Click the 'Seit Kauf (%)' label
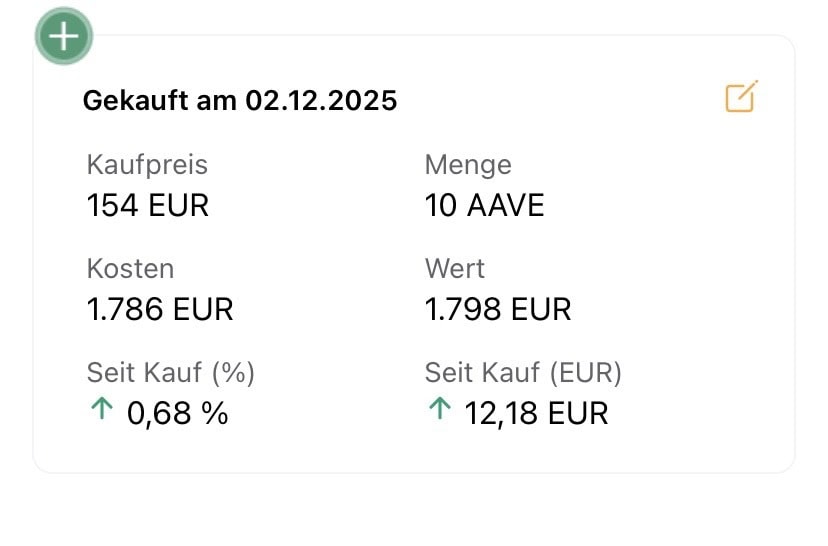Image resolution: width=828 pixels, height=546 pixels. coord(171,373)
